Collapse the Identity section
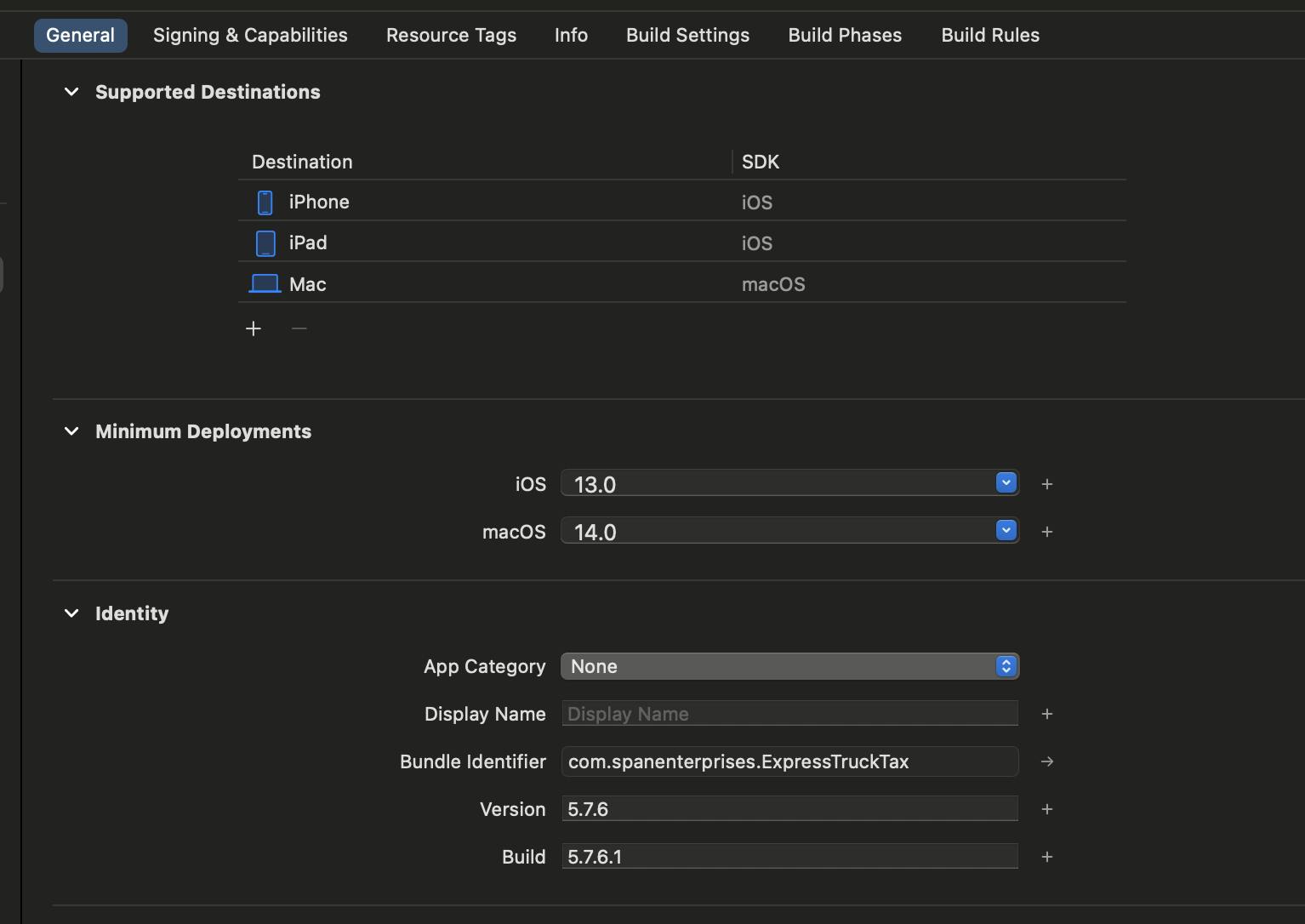Image resolution: width=1305 pixels, height=924 pixels. click(x=71, y=613)
